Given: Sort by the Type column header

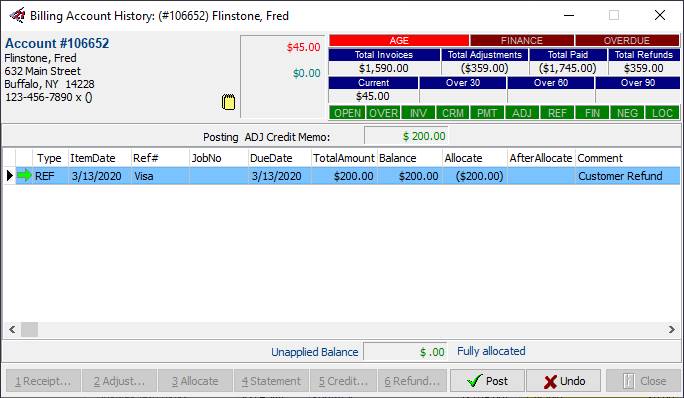Looking at the screenshot, I should click(x=49, y=158).
